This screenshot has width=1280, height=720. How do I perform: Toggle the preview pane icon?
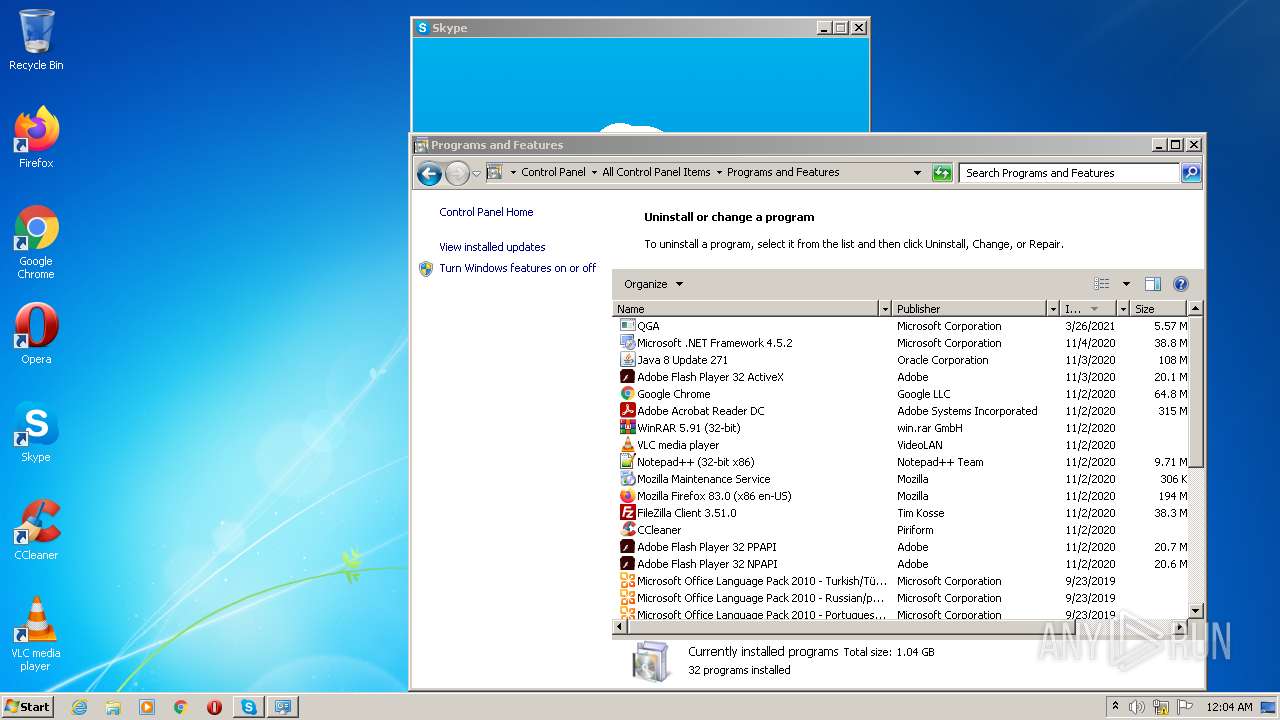tap(1152, 284)
